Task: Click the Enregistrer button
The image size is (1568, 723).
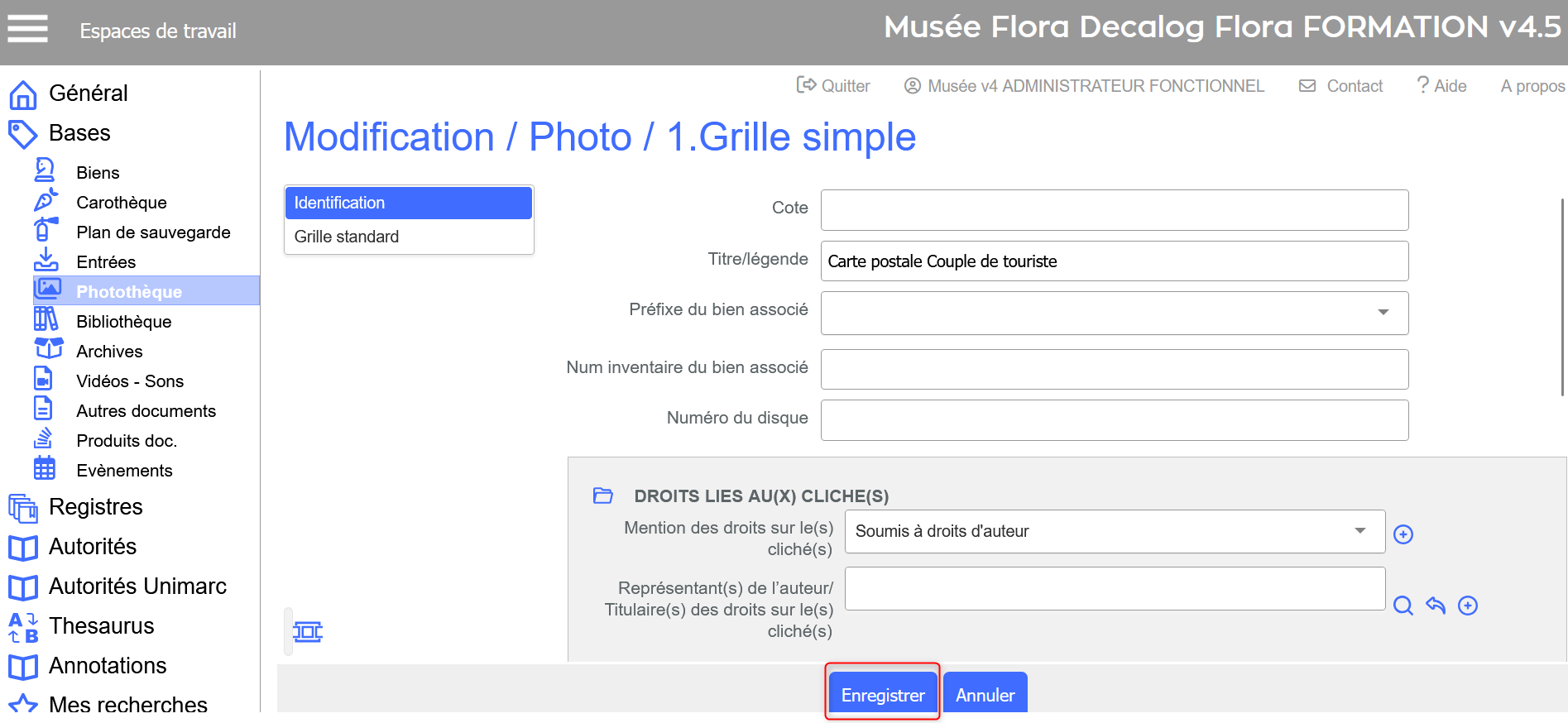Action: [x=882, y=695]
